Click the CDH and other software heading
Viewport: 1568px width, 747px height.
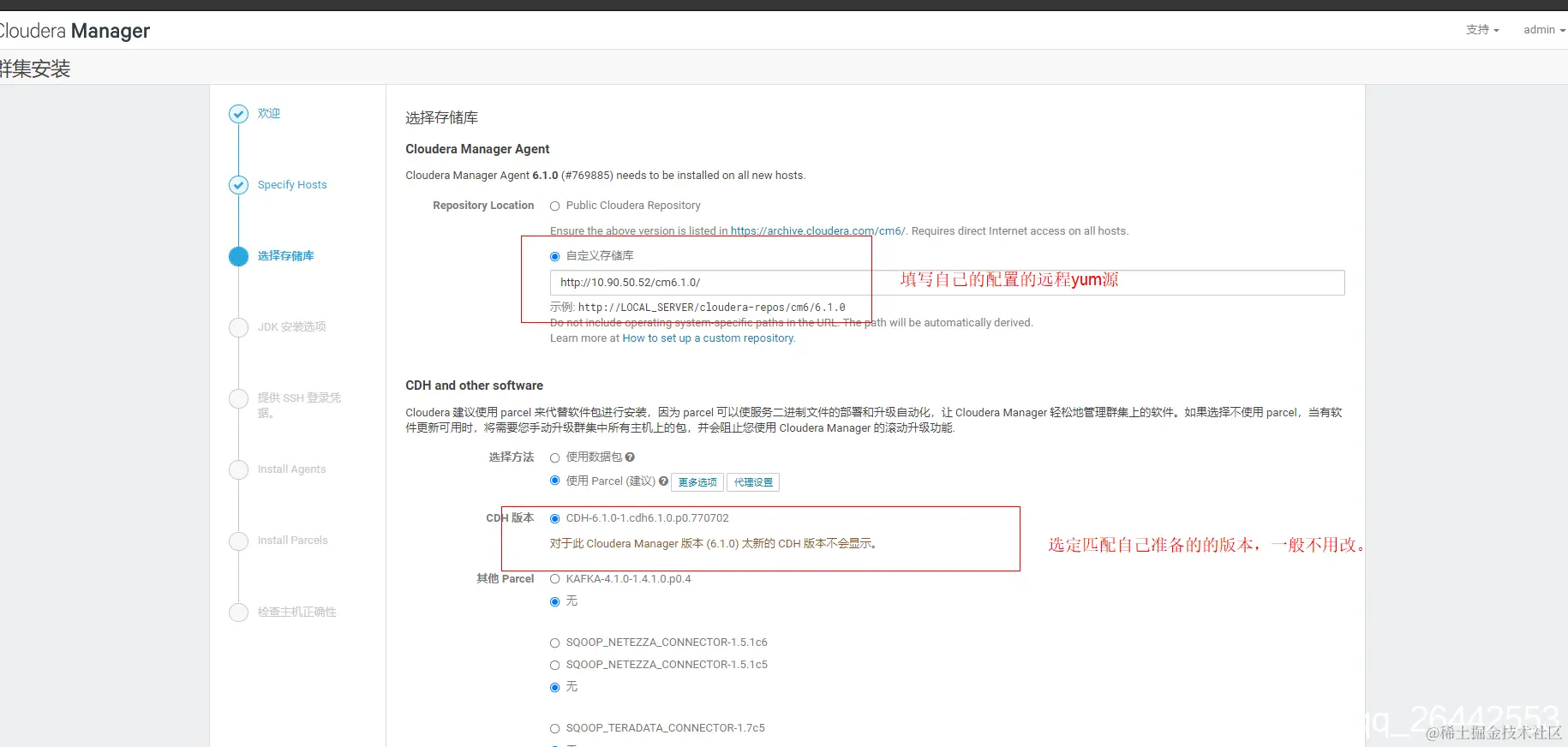click(x=474, y=385)
